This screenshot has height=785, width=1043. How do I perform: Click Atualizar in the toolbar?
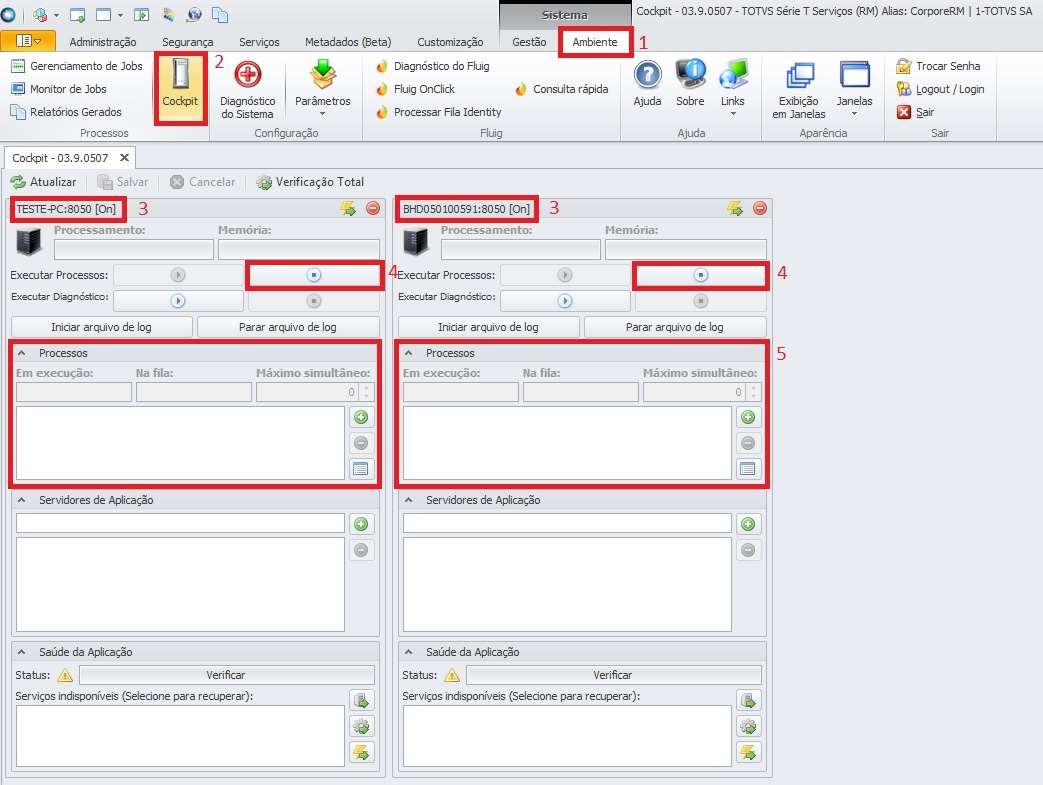(43, 182)
